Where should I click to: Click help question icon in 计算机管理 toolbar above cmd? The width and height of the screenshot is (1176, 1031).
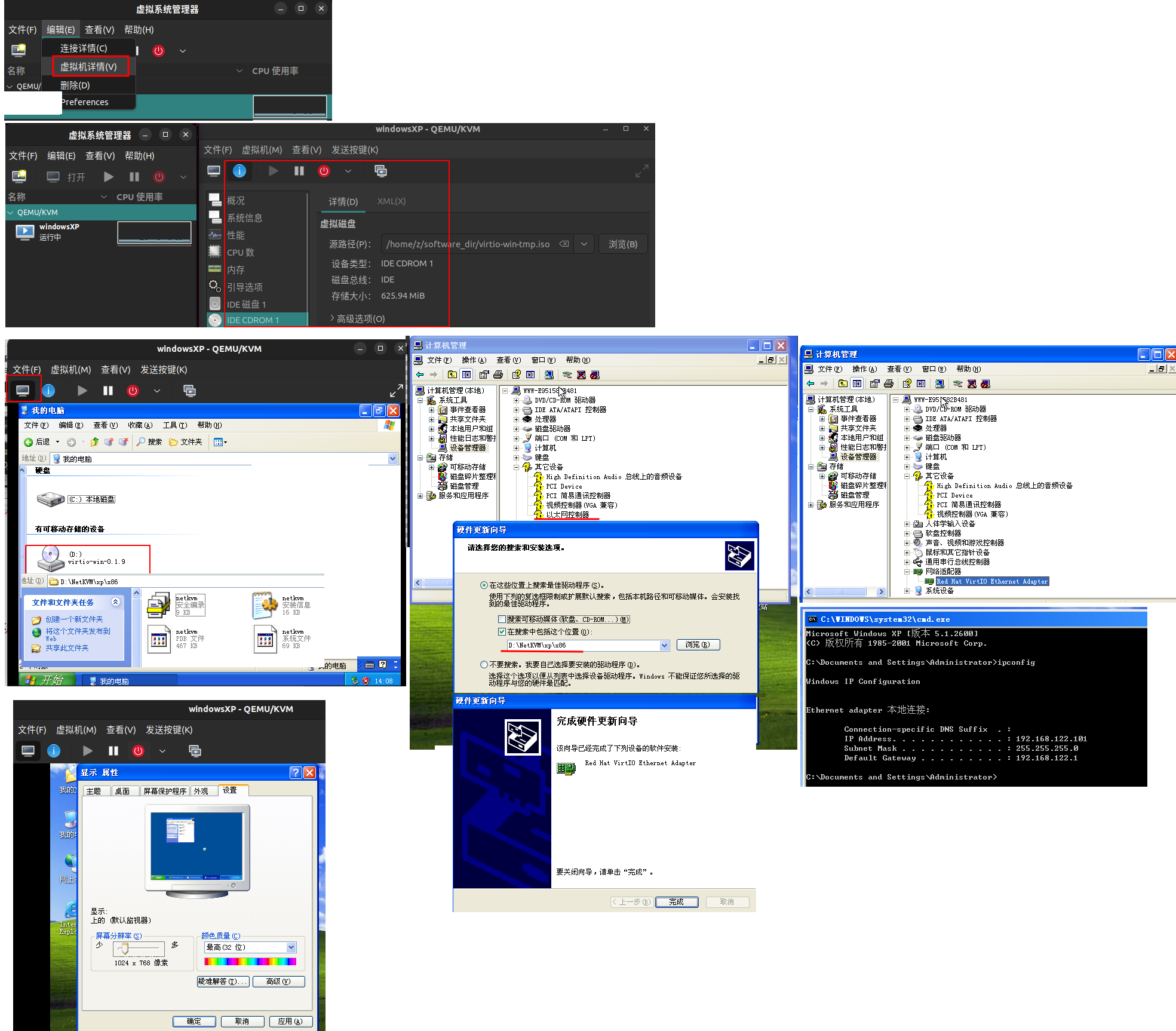point(907,383)
